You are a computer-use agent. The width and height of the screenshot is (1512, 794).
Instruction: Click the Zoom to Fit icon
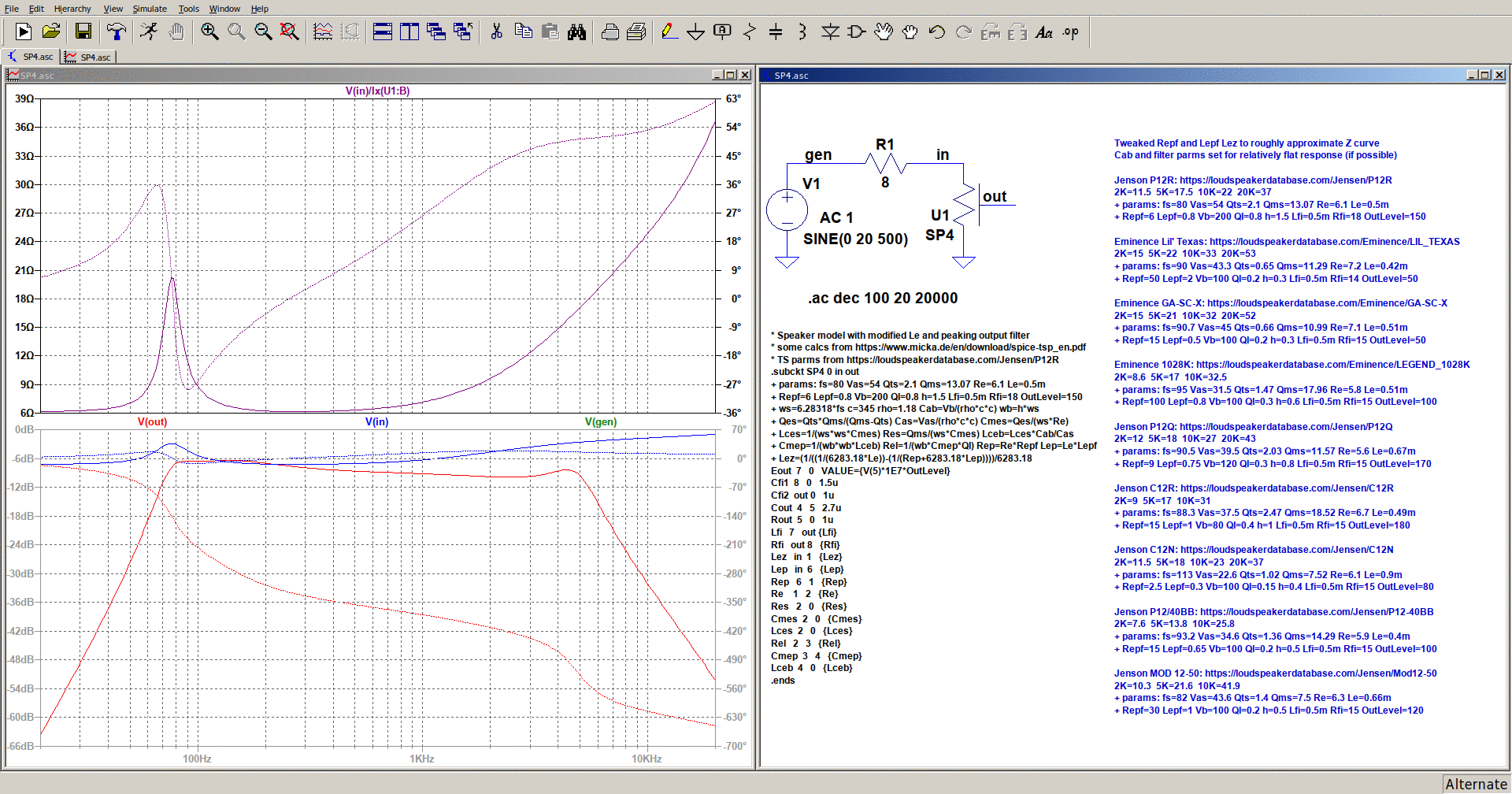pyautogui.click(x=290, y=32)
